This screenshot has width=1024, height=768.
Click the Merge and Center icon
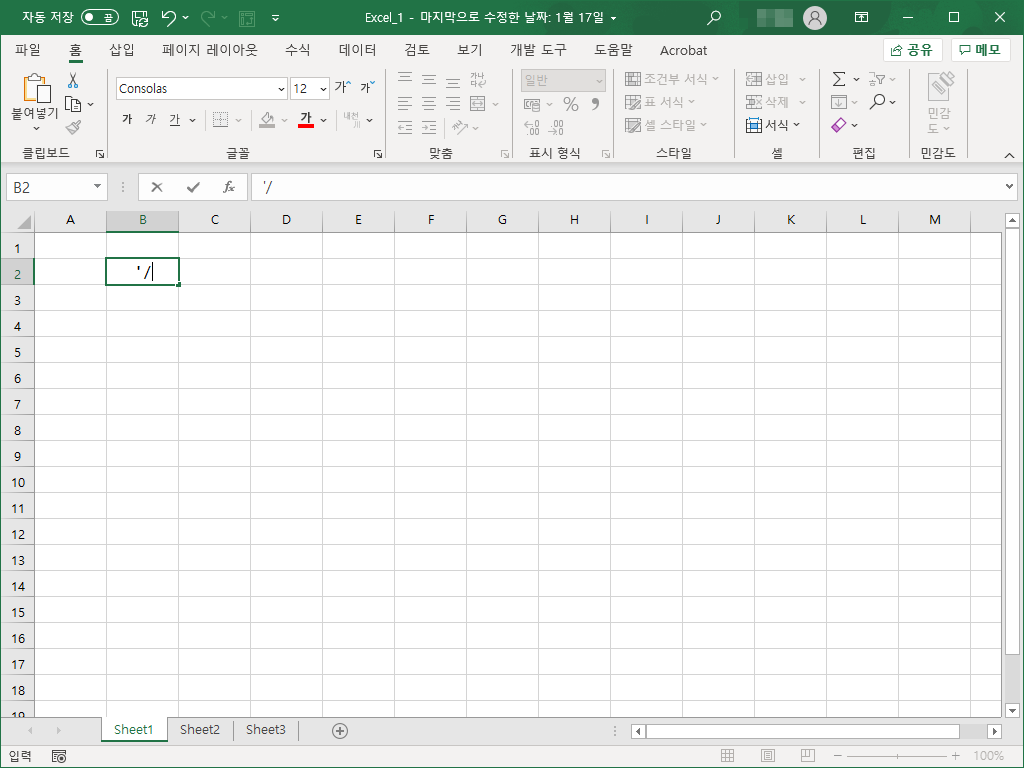[x=478, y=103]
